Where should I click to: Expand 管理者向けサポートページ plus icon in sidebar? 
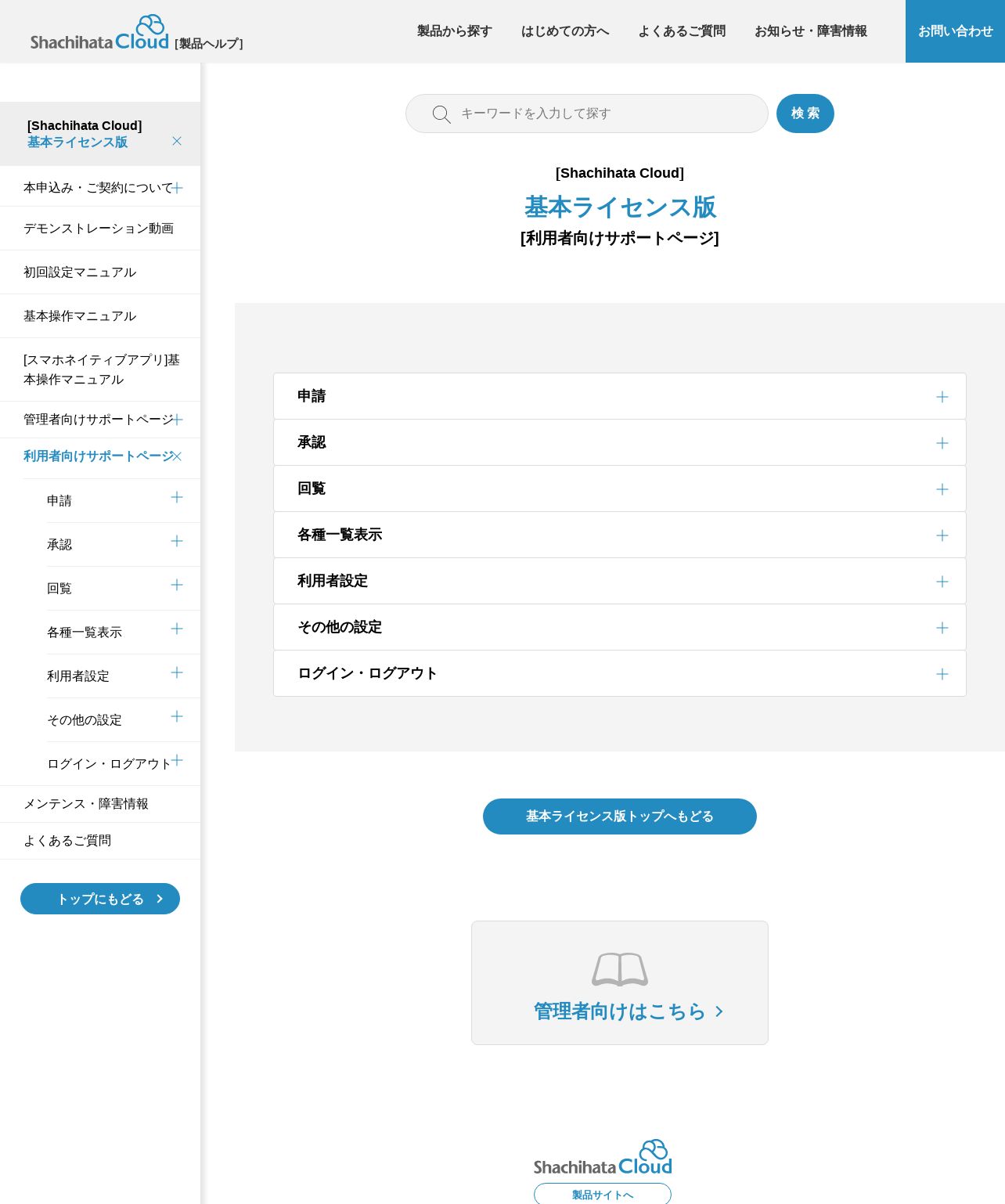177,420
